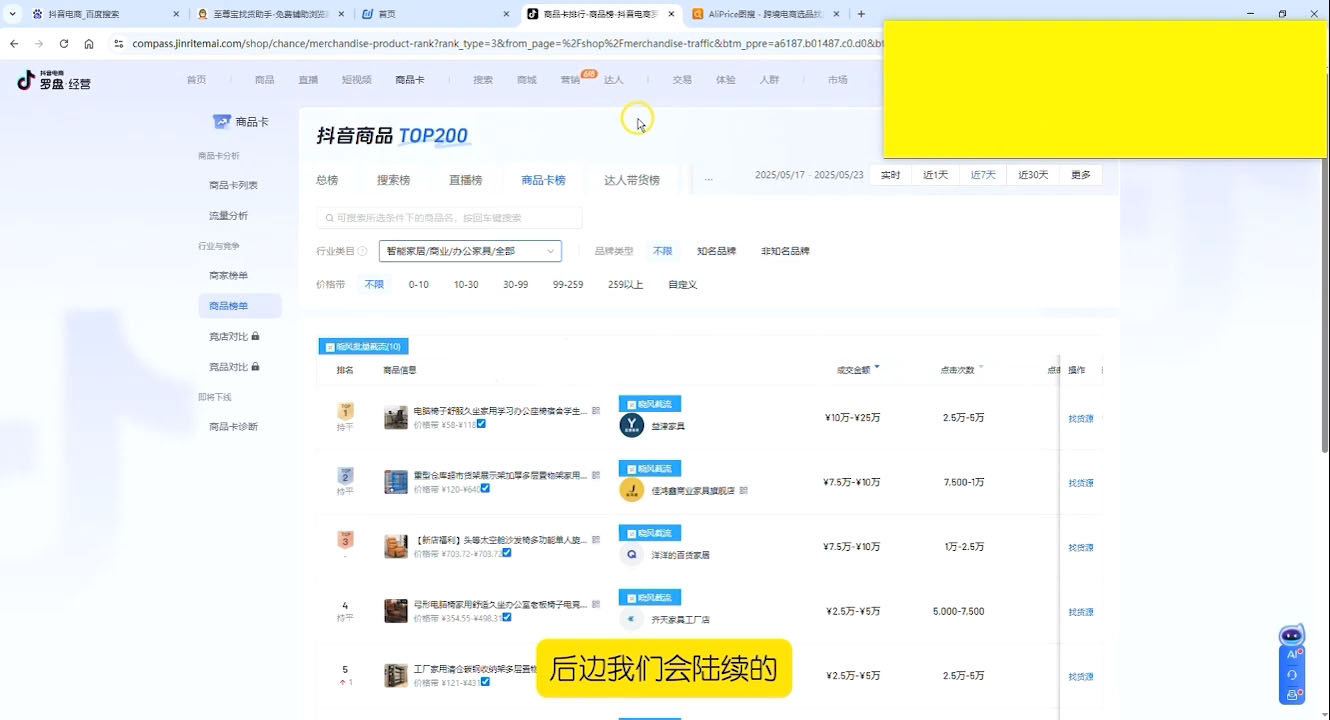Toggle checkbox after price ¥58-¥118
This screenshot has height=720, width=1330.
481,424
